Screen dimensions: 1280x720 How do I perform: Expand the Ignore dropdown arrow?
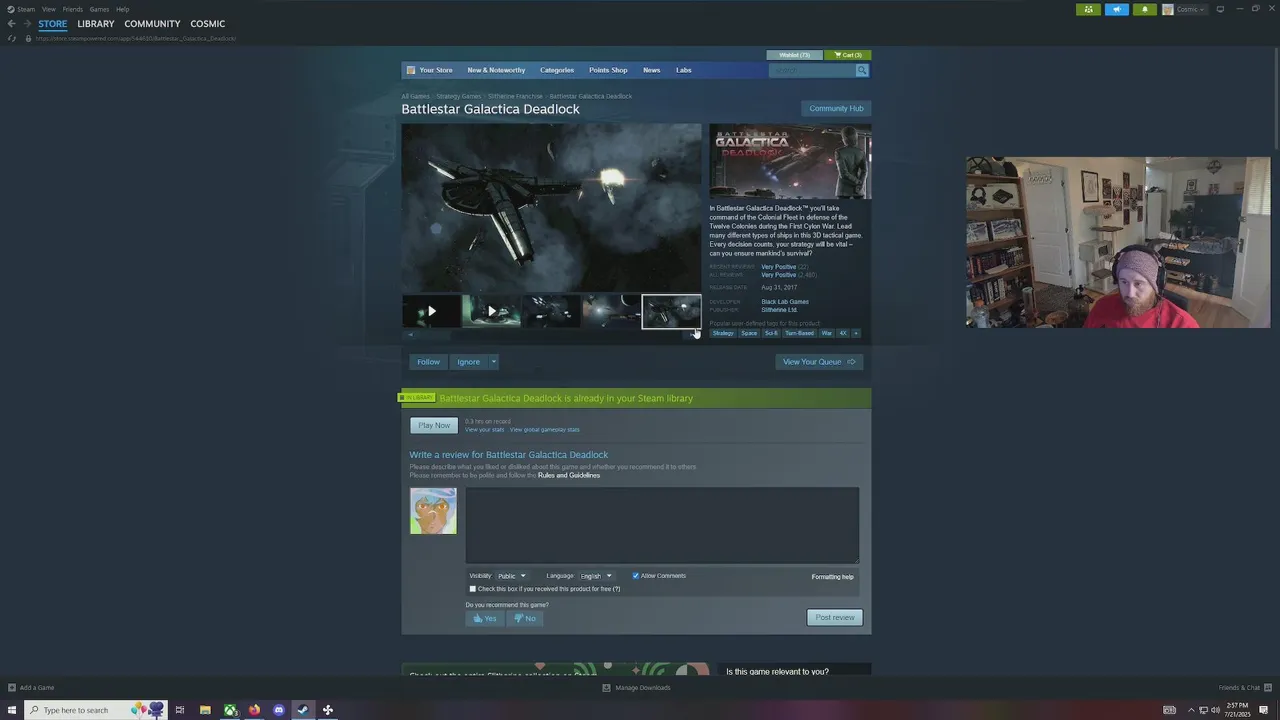(x=493, y=362)
